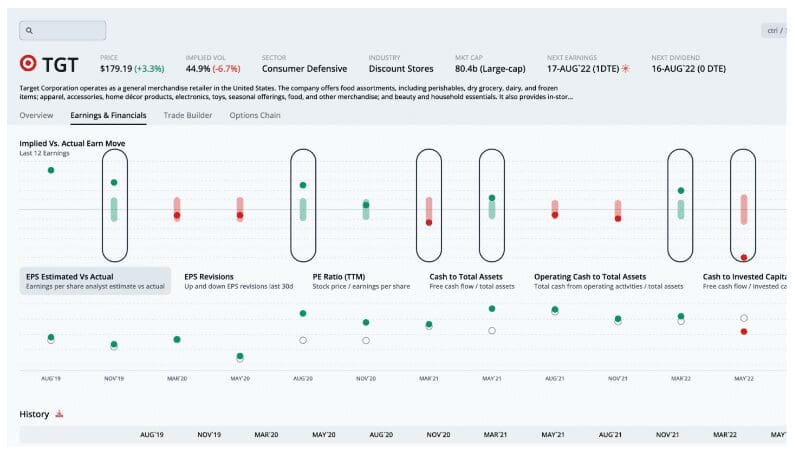Click the sun icon beside next earnings date
The height and width of the screenshot is (455, 795).
[x=626, y=69]
